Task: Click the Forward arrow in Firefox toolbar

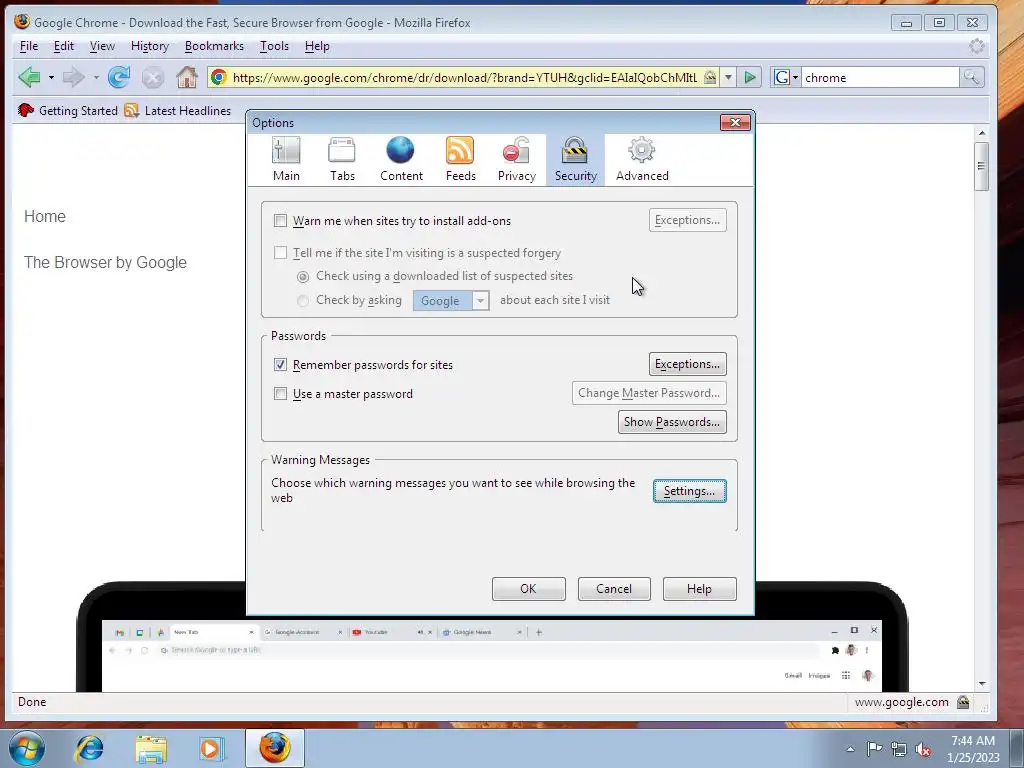Action: coord(73,78)
